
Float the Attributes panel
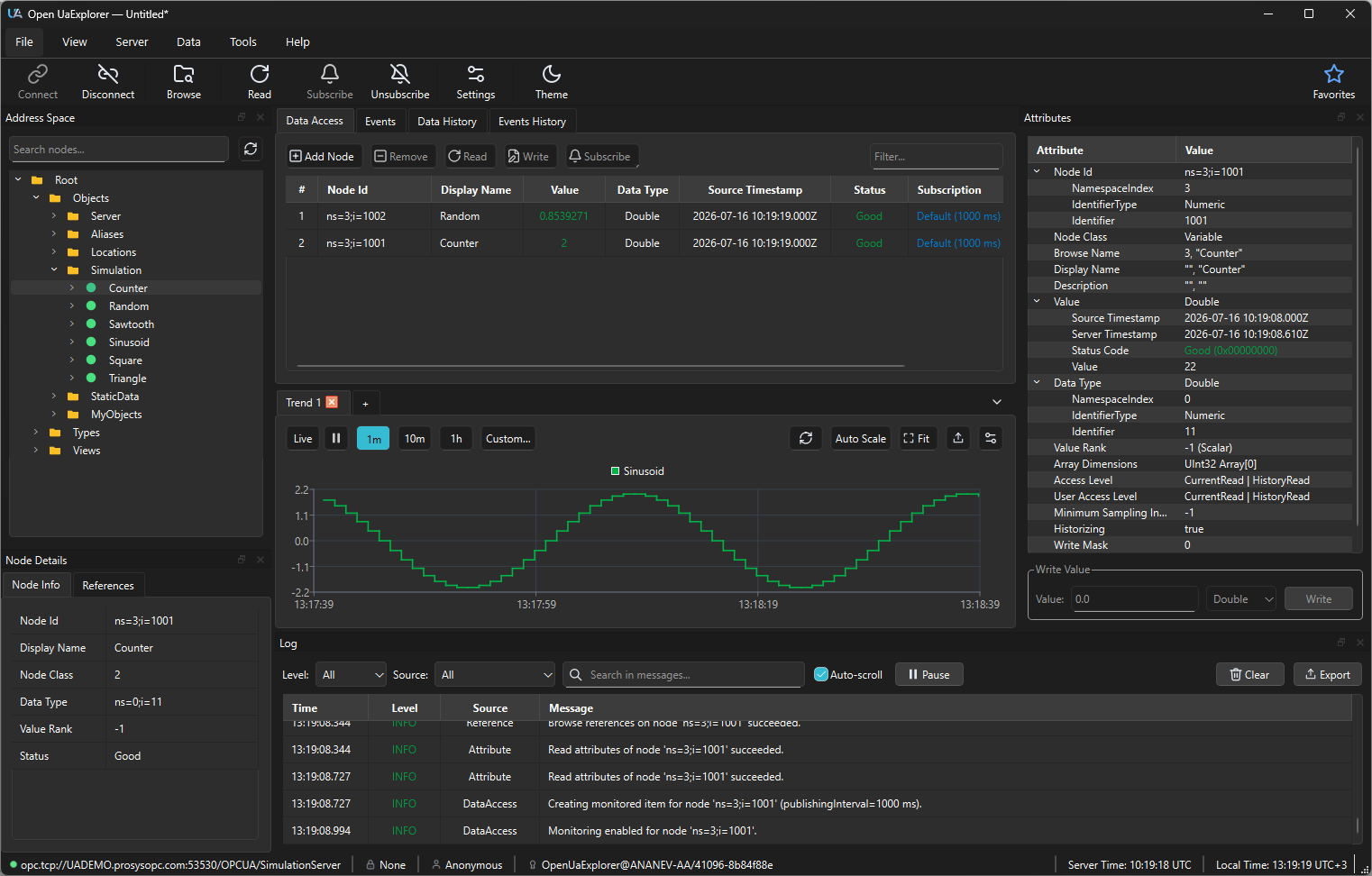pos(1341,117)
